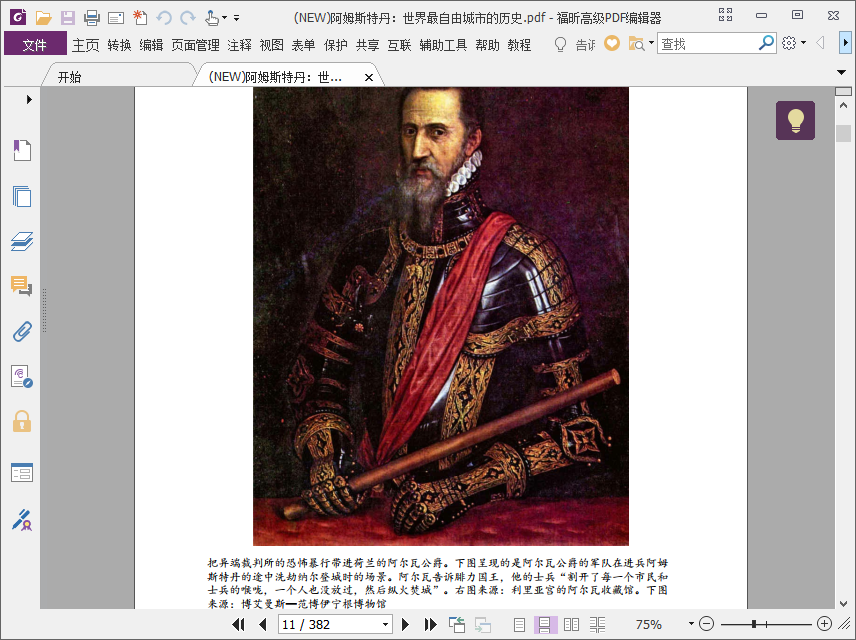856x640 pixels.
Task: Open the 帮助 ribbon tab
Action: click(488, 45)
